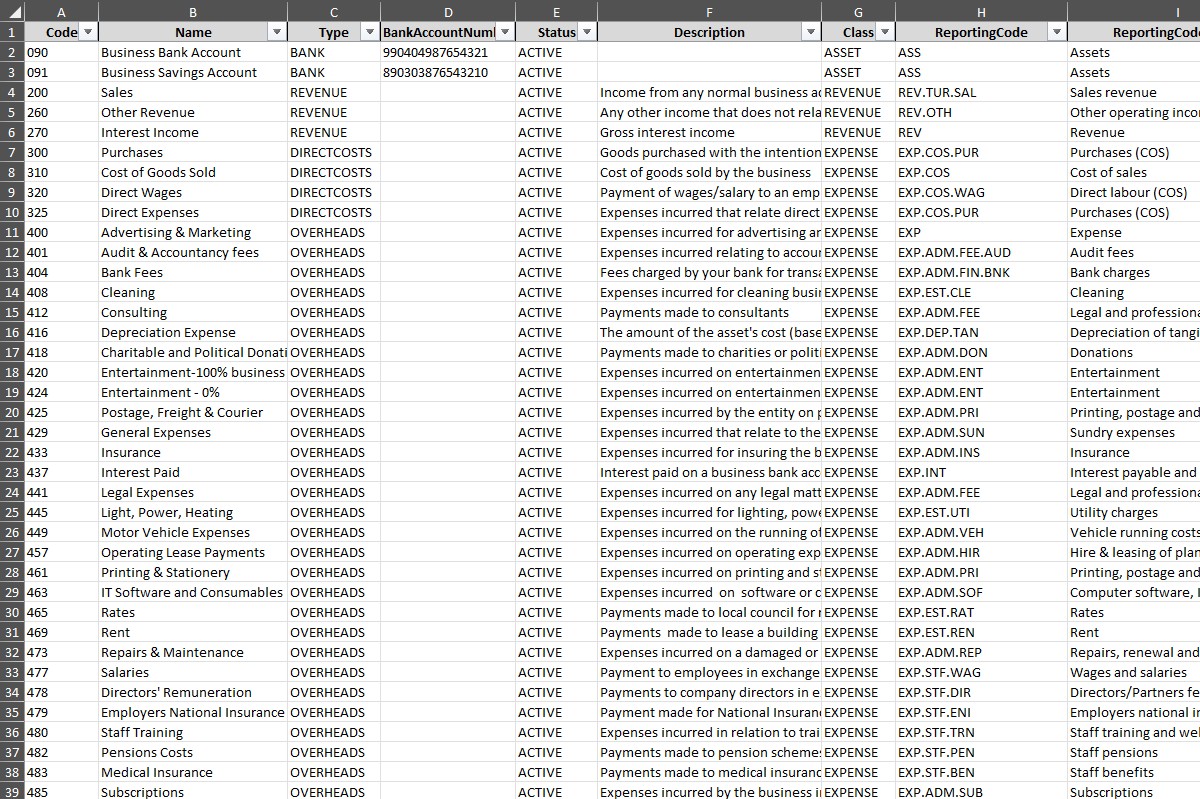Select the 'Printing & Stationery' cell
1200x799 pixels.
click(193, 572)
